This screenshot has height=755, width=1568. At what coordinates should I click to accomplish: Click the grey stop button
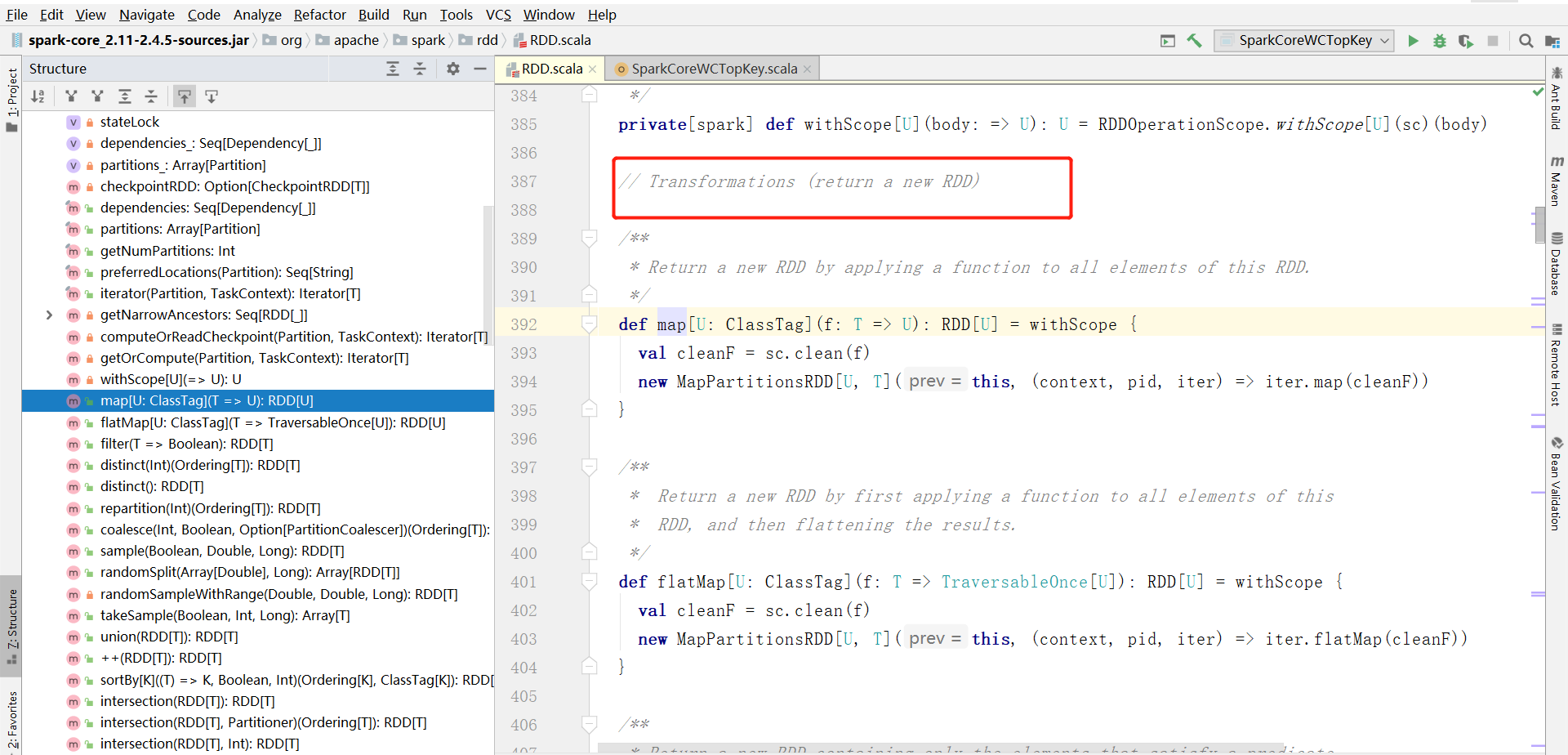(1493, 41)
